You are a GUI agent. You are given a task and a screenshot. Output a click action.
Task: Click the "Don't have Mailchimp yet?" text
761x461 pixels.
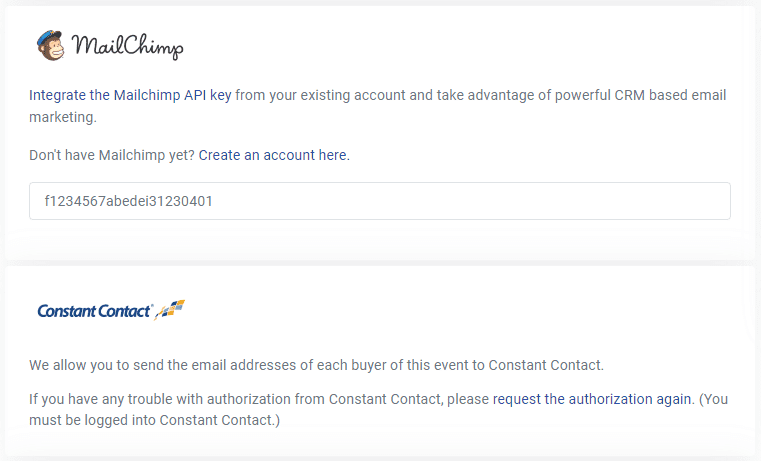click(112, 155)
